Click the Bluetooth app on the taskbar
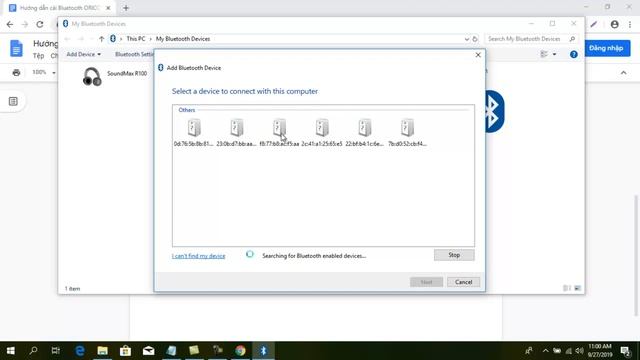 click(x=263, y=351)
